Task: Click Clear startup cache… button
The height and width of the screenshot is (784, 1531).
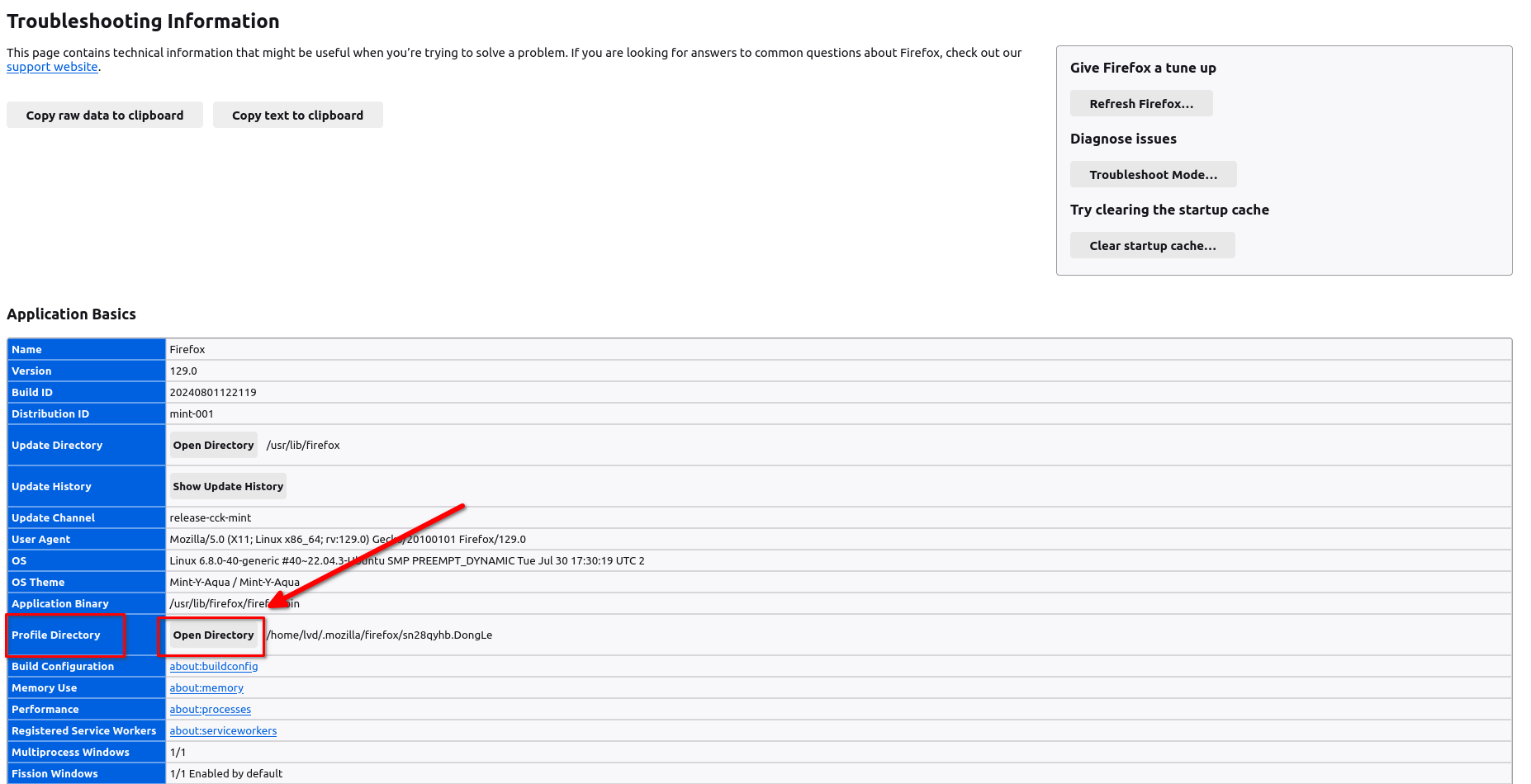Action: pos(1152,245)
